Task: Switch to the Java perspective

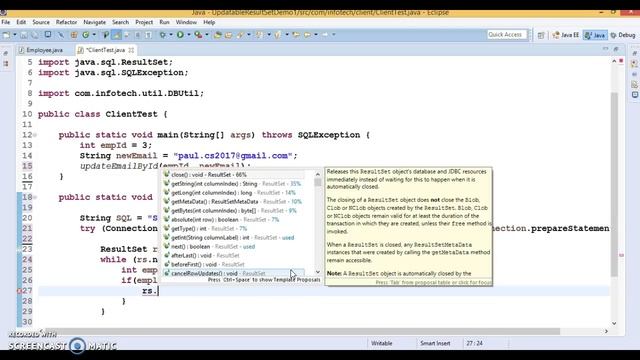Action: 595,35
